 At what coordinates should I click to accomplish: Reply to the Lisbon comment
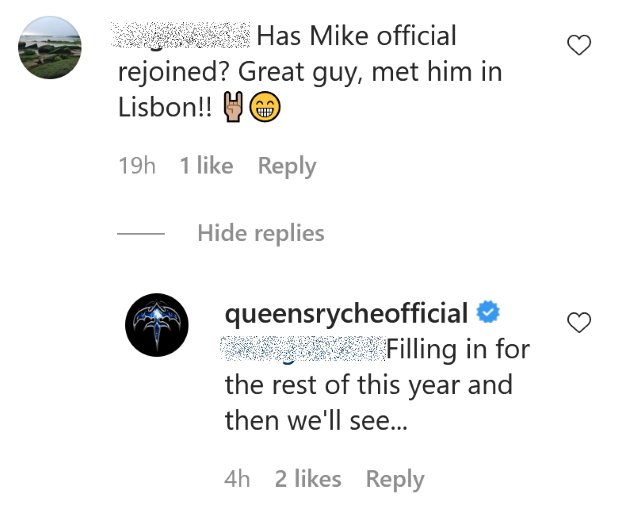click(287, 166)
